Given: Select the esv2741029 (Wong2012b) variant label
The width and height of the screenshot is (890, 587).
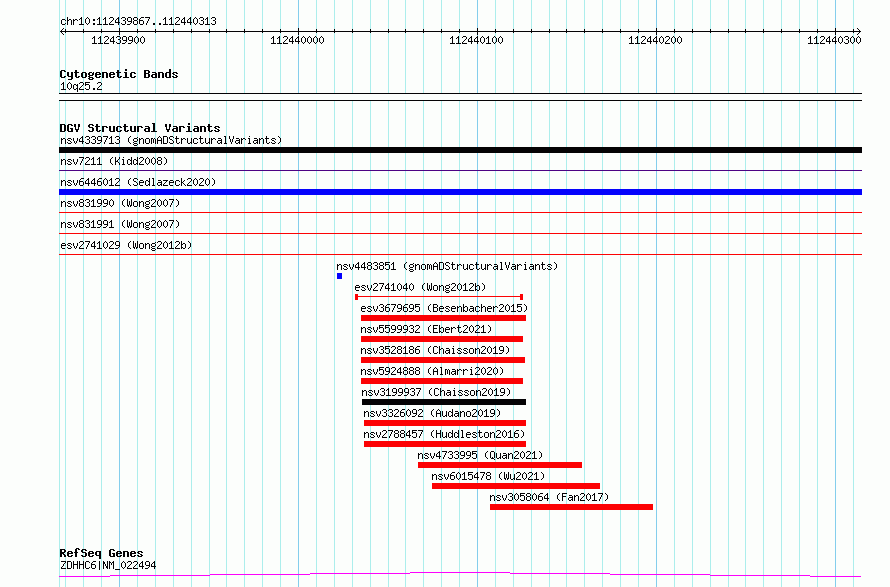Looking at the screenshot, I should [x=126, y=245].
